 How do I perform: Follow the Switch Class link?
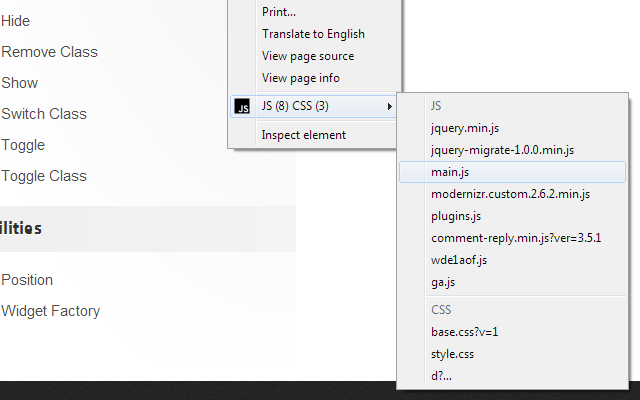click(x=44, y=114)
